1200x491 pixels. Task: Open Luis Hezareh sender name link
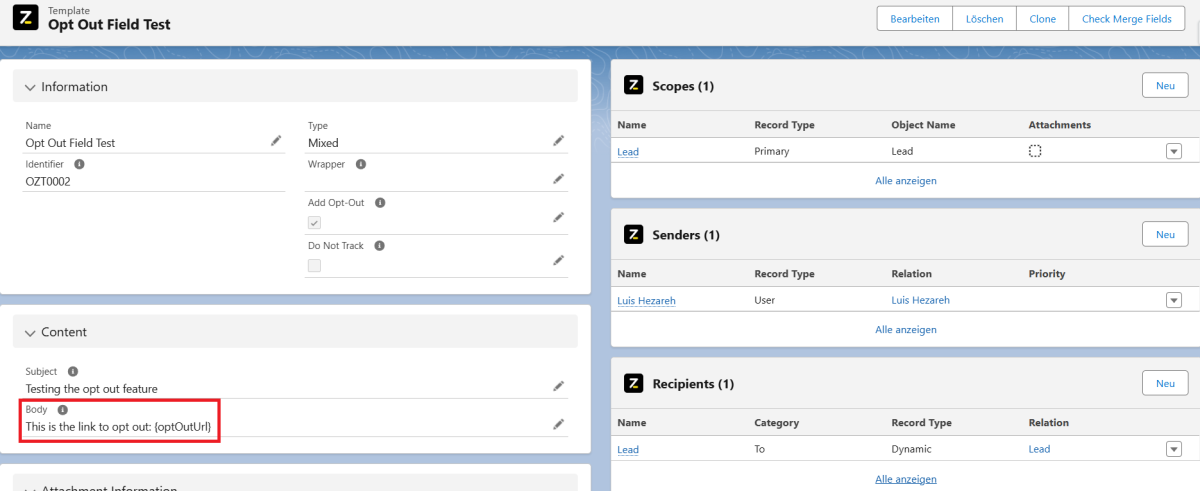click(x=646, y=300)
